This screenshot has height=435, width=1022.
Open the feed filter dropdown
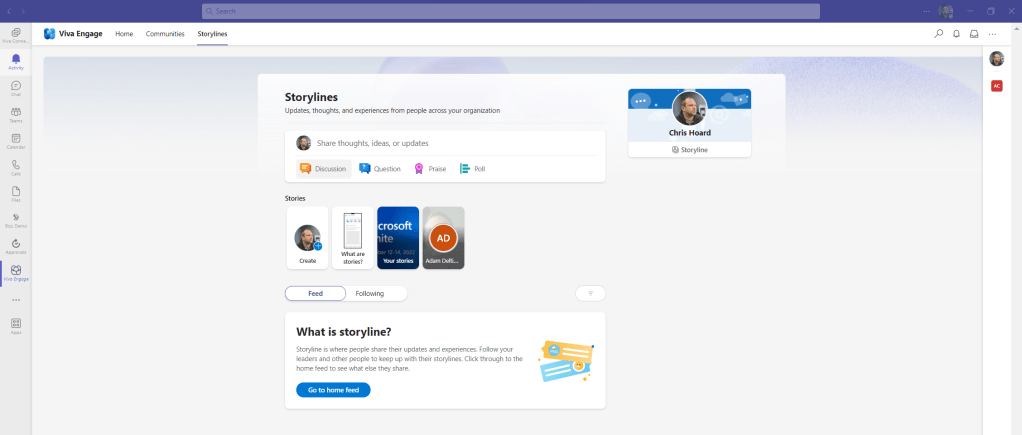(590, 293)
